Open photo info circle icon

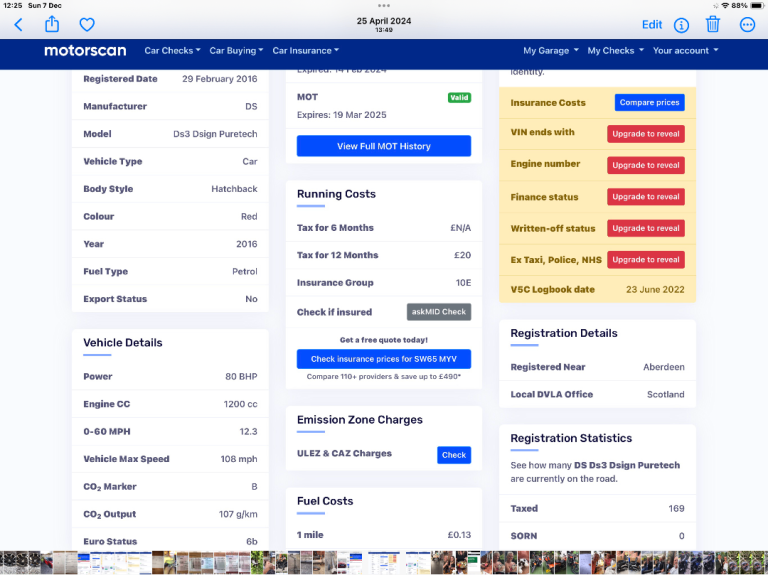pyautogui.click(x=681, y=25)
